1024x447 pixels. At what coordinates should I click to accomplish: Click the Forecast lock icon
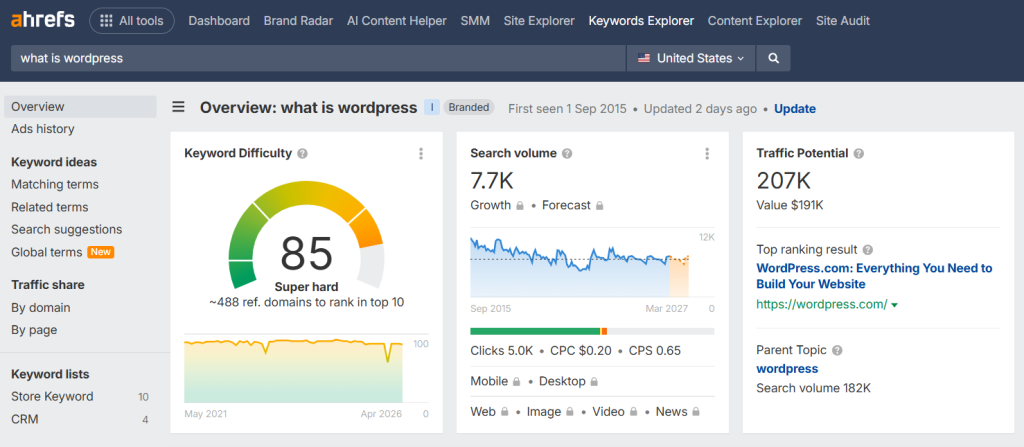[600, 205]
